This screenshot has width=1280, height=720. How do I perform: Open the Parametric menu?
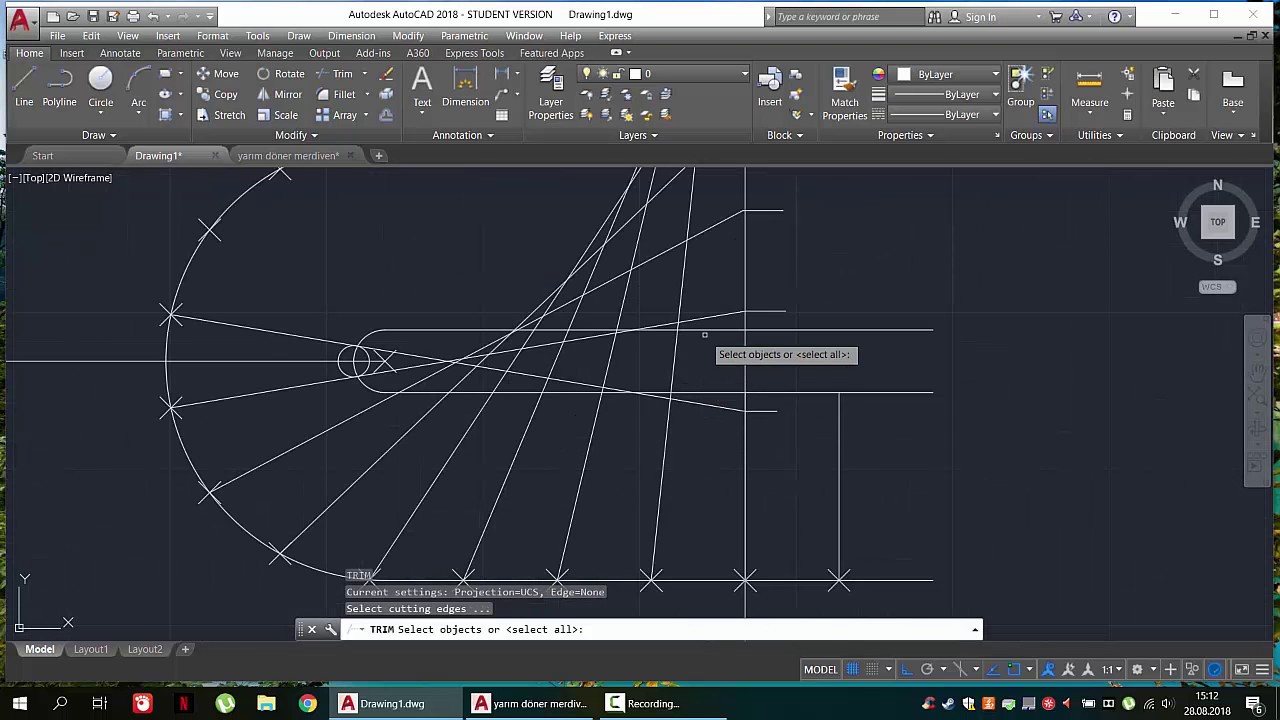click(x=464, y=36)
